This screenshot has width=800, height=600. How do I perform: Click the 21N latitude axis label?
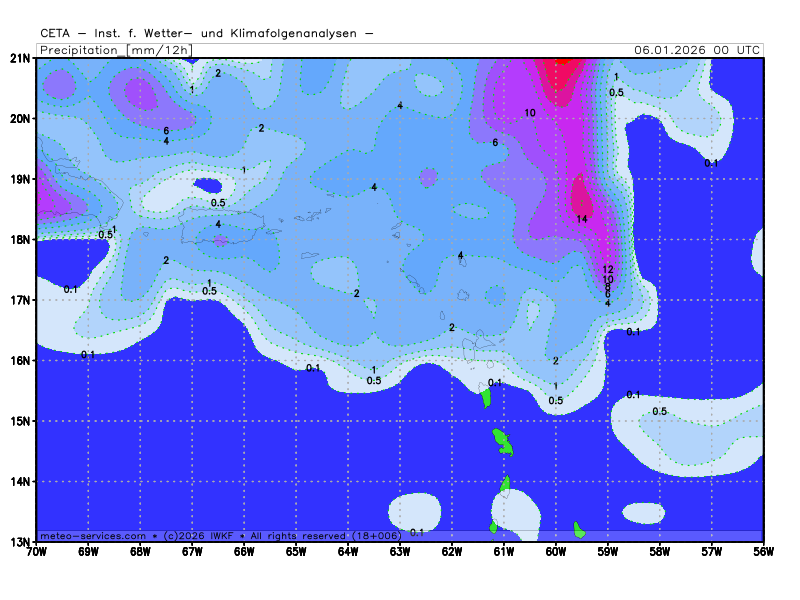20,58
